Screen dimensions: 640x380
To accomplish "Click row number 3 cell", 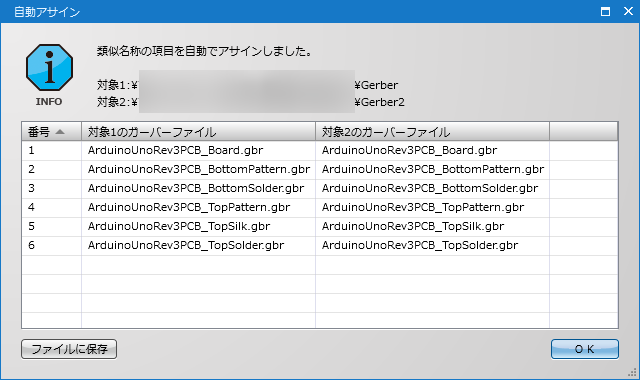I will pos(51,188).
